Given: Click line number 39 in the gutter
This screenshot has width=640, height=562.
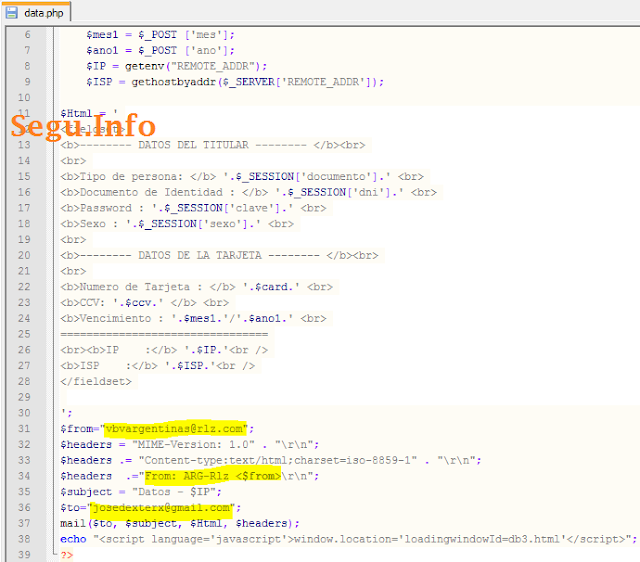Looking at the screenshot, I should [x=24, y=555].
